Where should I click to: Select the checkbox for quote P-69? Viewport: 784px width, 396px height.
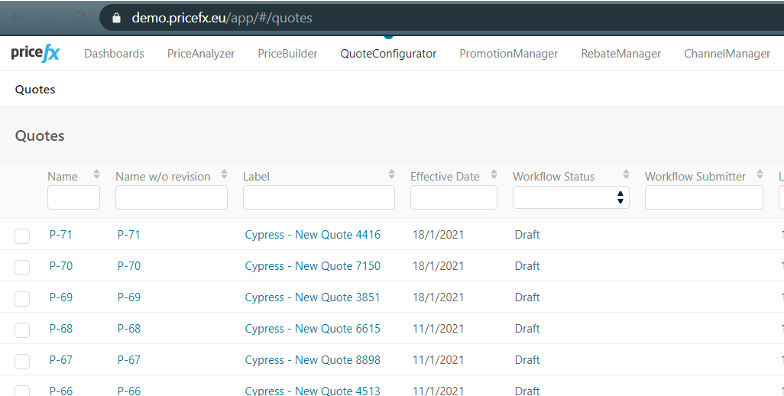coord(22,298)
